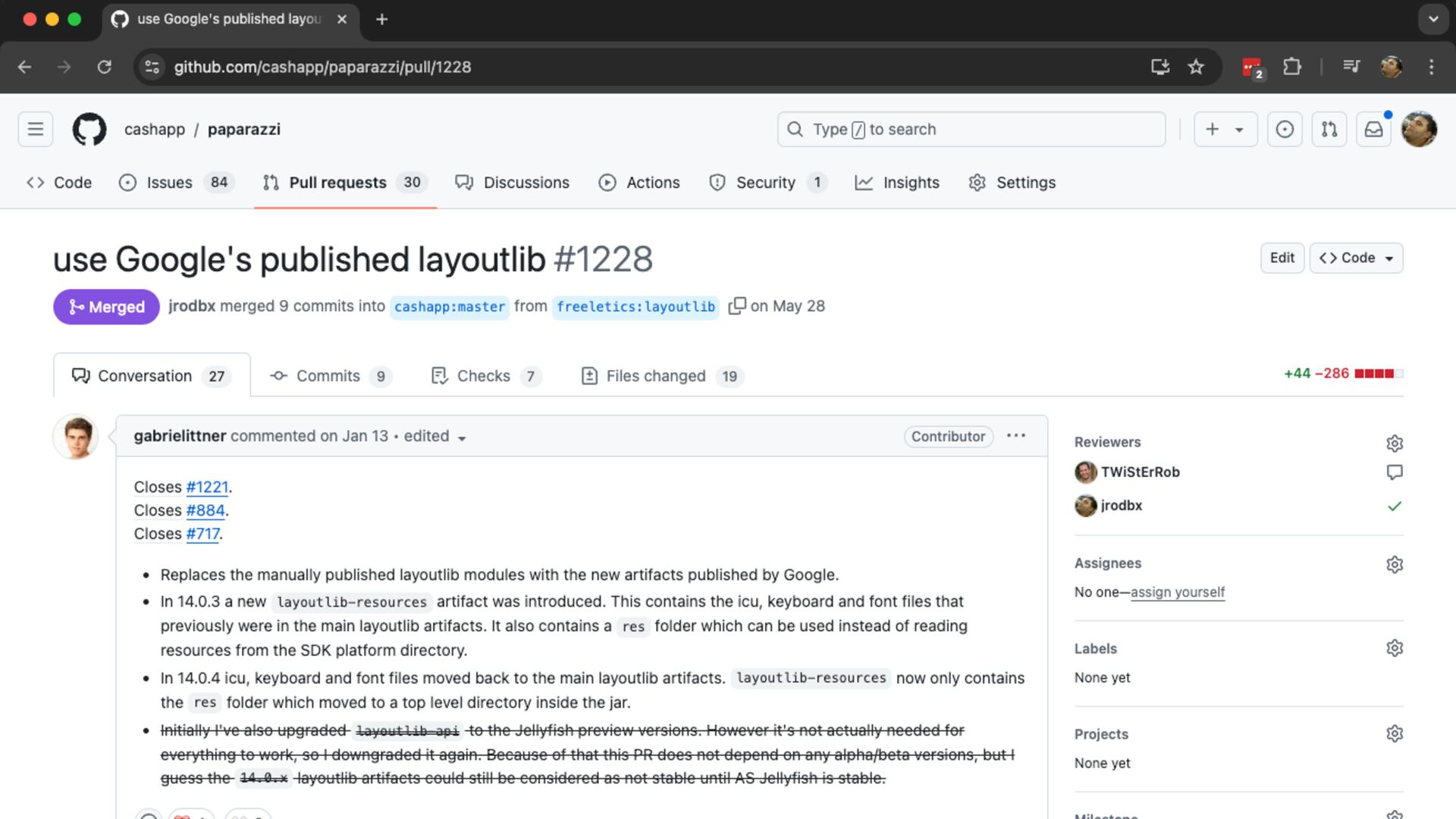Open TWiStErRob reviewer profile
This screenshot has width=1456, height=819.
1141,472
